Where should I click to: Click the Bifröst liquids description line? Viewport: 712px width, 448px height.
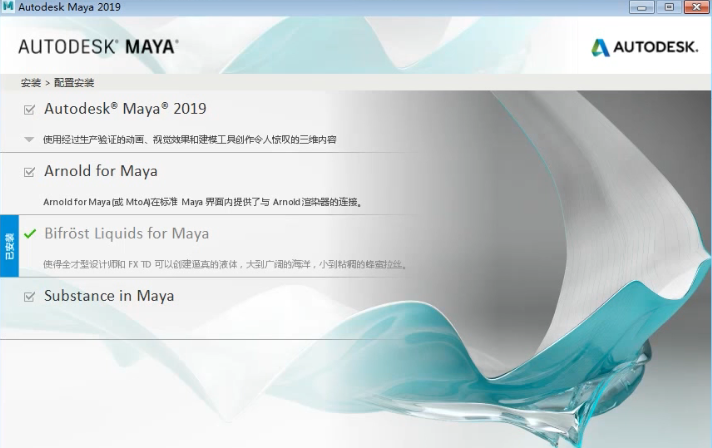coord(225,264)
